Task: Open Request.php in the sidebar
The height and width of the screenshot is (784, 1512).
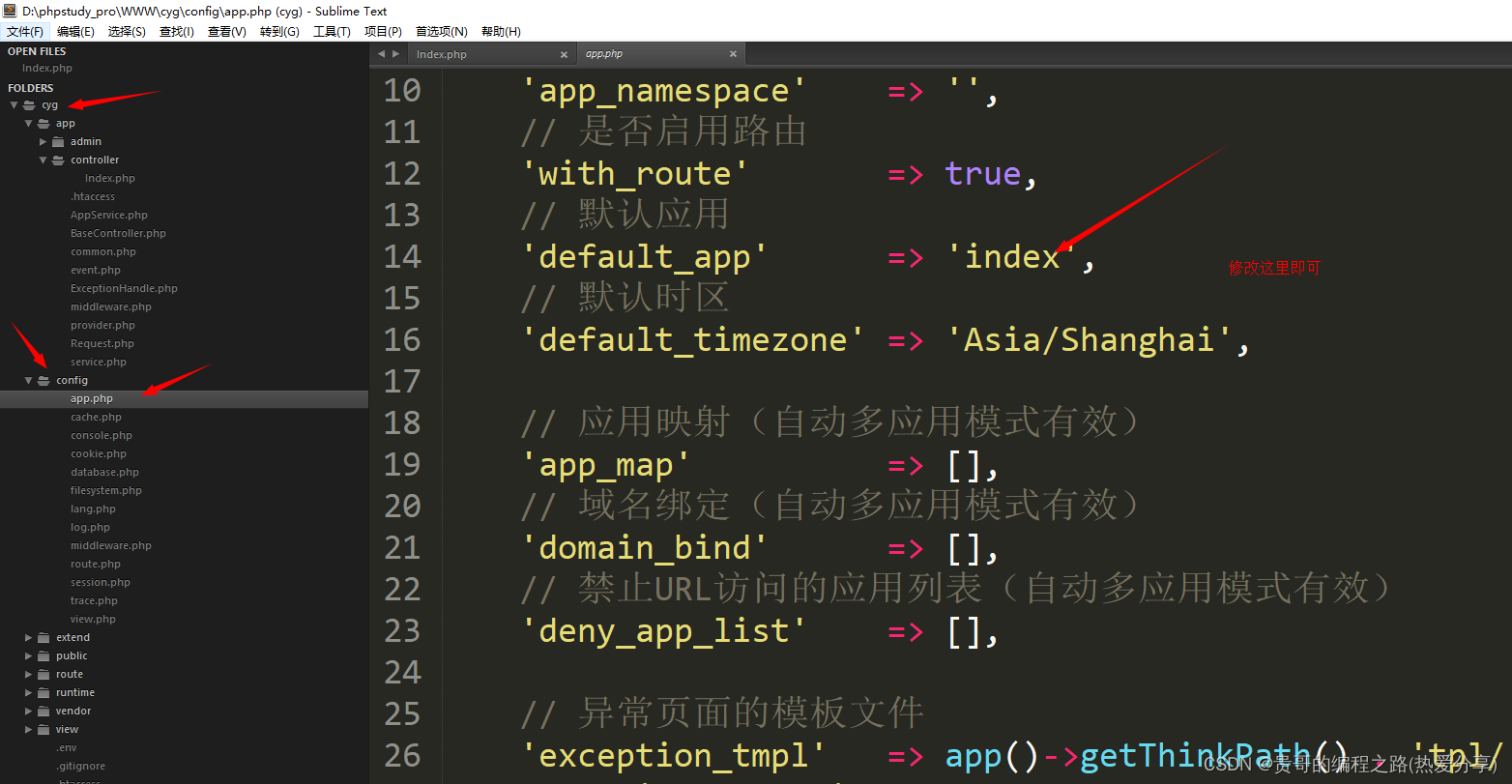Action: [x=102, y=344]
